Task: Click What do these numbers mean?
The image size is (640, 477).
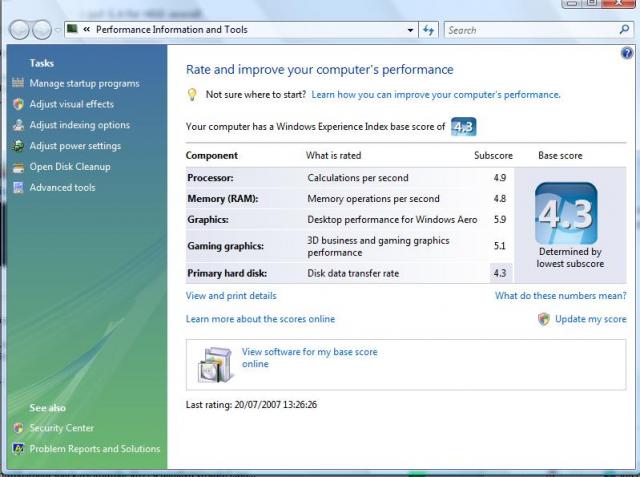Action: coord(560,296)
